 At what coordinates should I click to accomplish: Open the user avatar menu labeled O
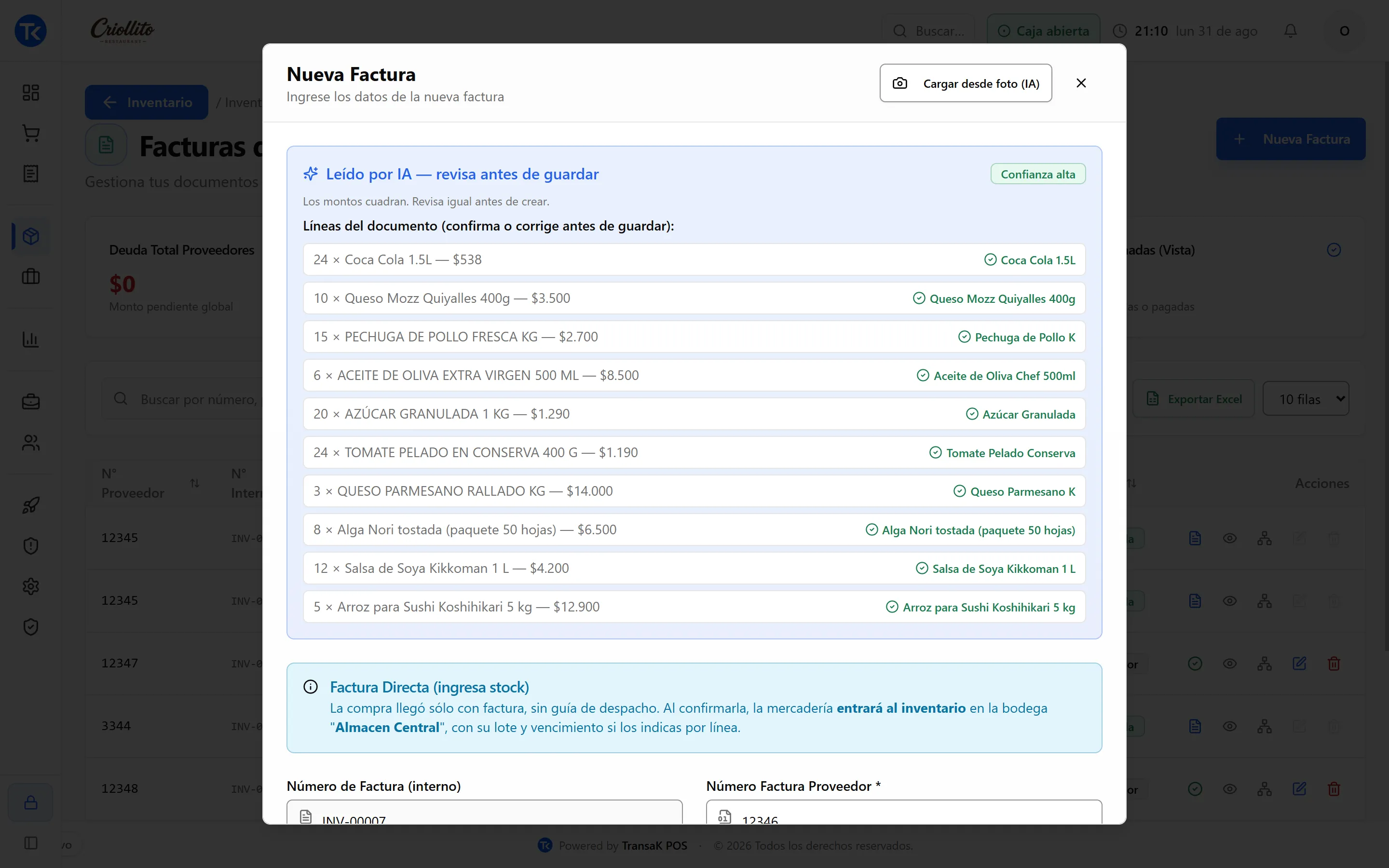pos(1344,31)
